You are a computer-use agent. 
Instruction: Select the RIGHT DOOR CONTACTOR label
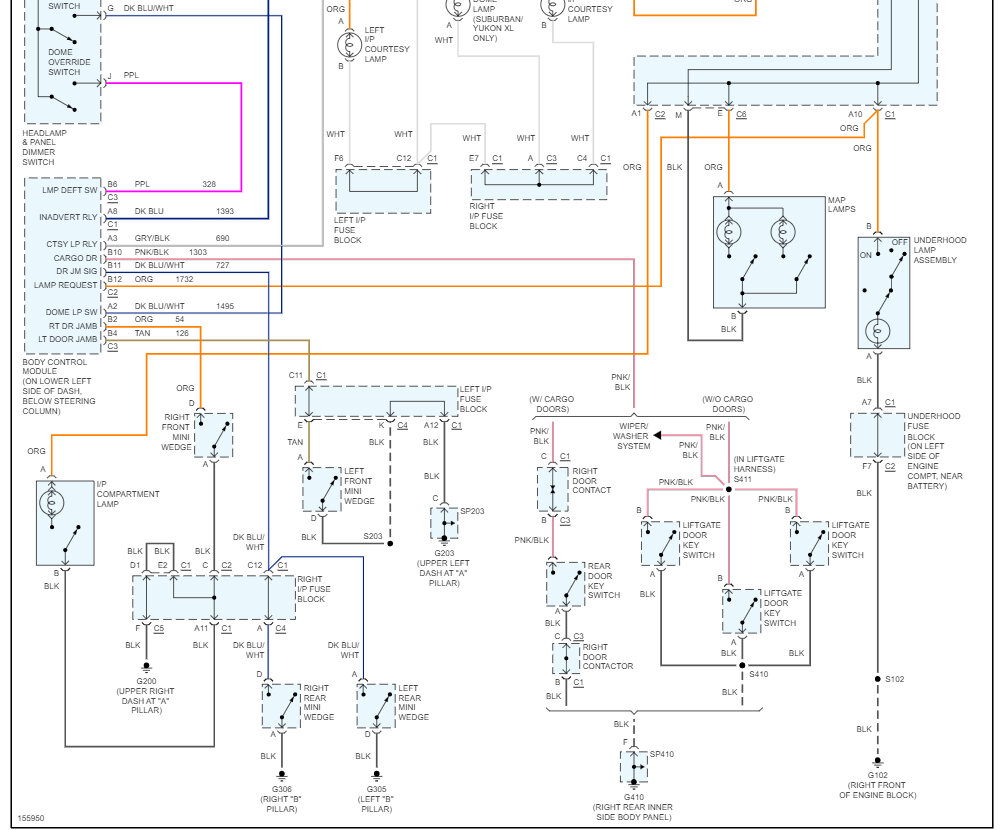point(608,656)
